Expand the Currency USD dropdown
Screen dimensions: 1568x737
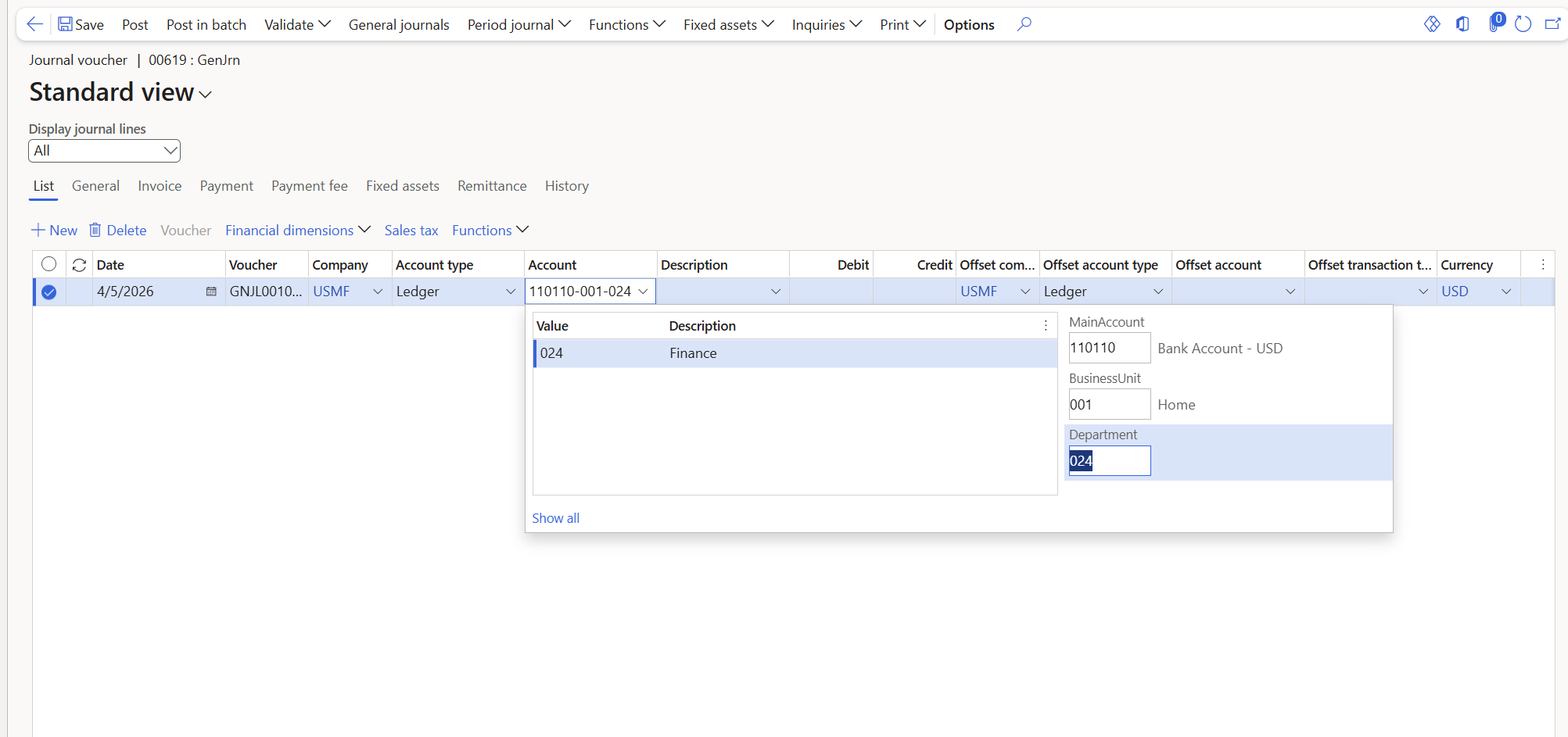pos(1506,292)
